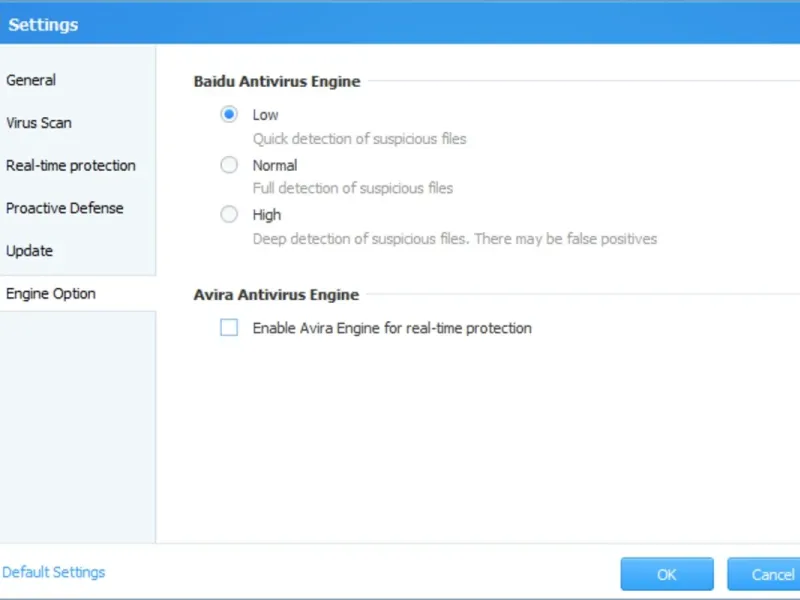This screenshot has height=600, width=800.
Task: Open the Proactive Defense section
Action: tap(65, 208)
